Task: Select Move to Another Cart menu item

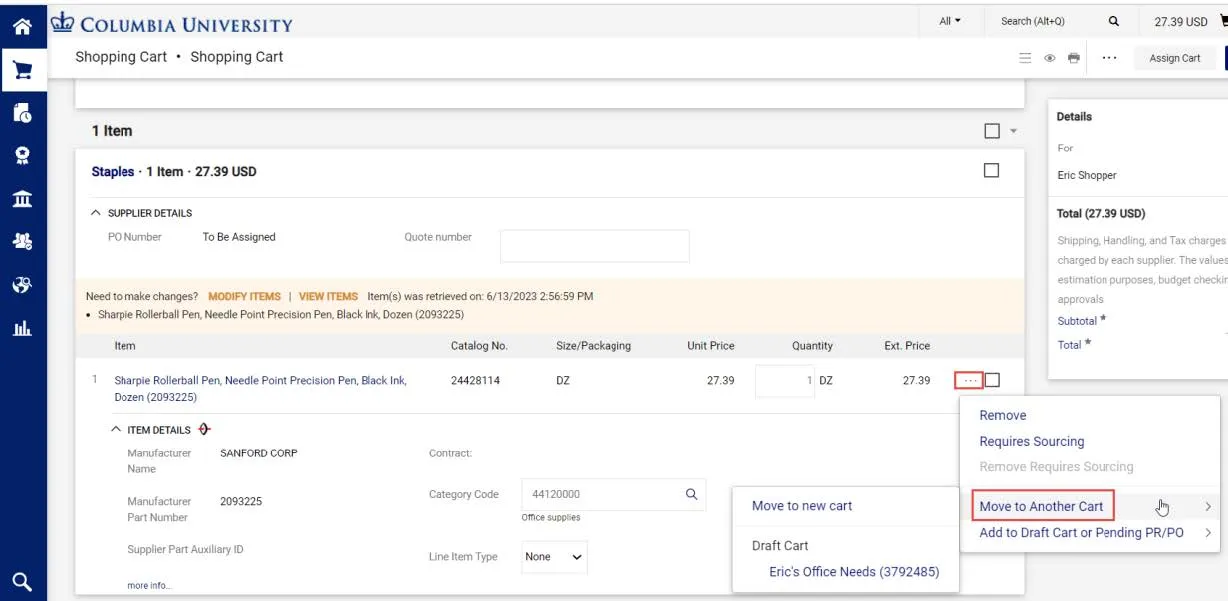Action: [x=1041, y=506]
